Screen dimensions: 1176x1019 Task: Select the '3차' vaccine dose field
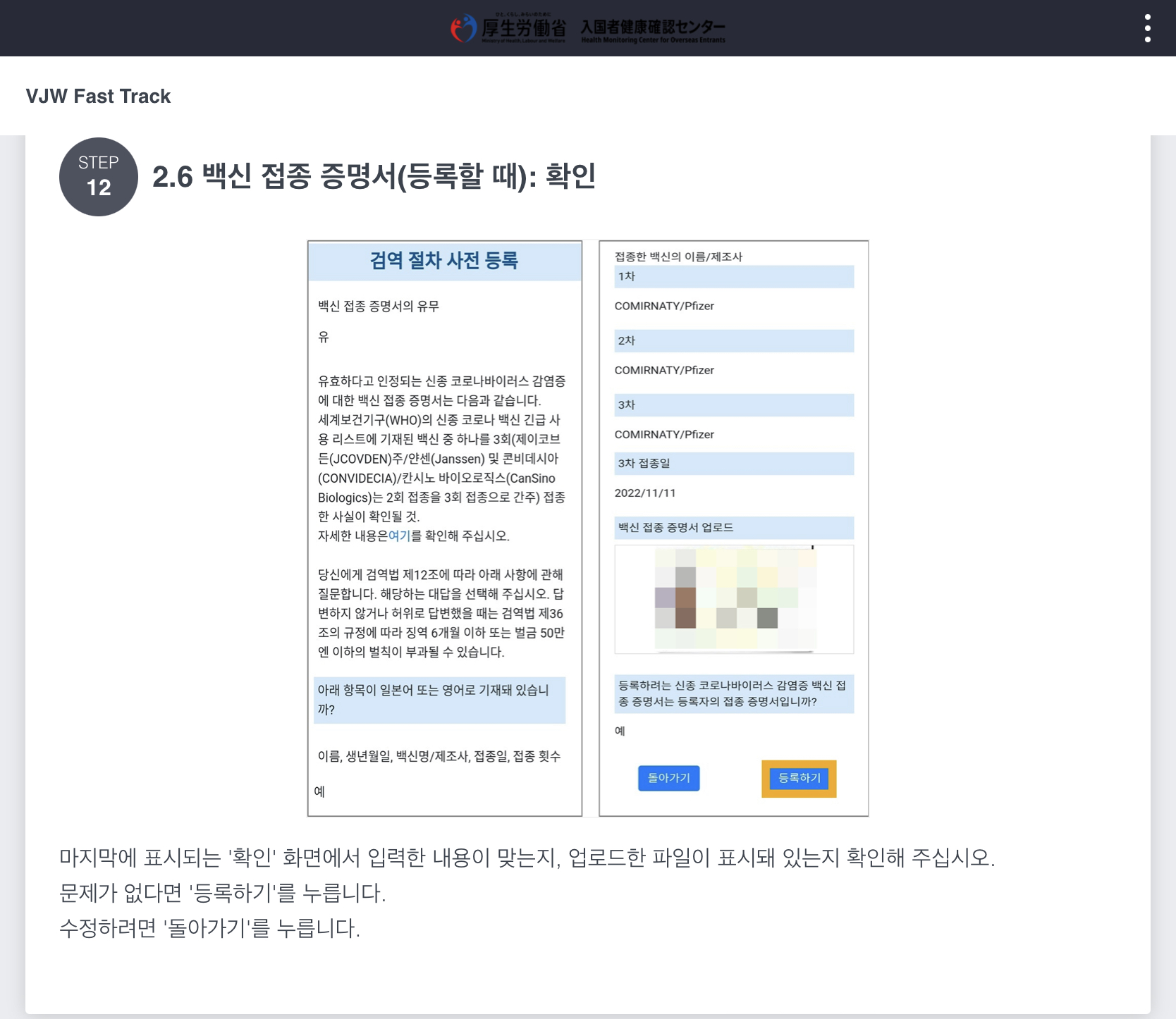[734, 404]
